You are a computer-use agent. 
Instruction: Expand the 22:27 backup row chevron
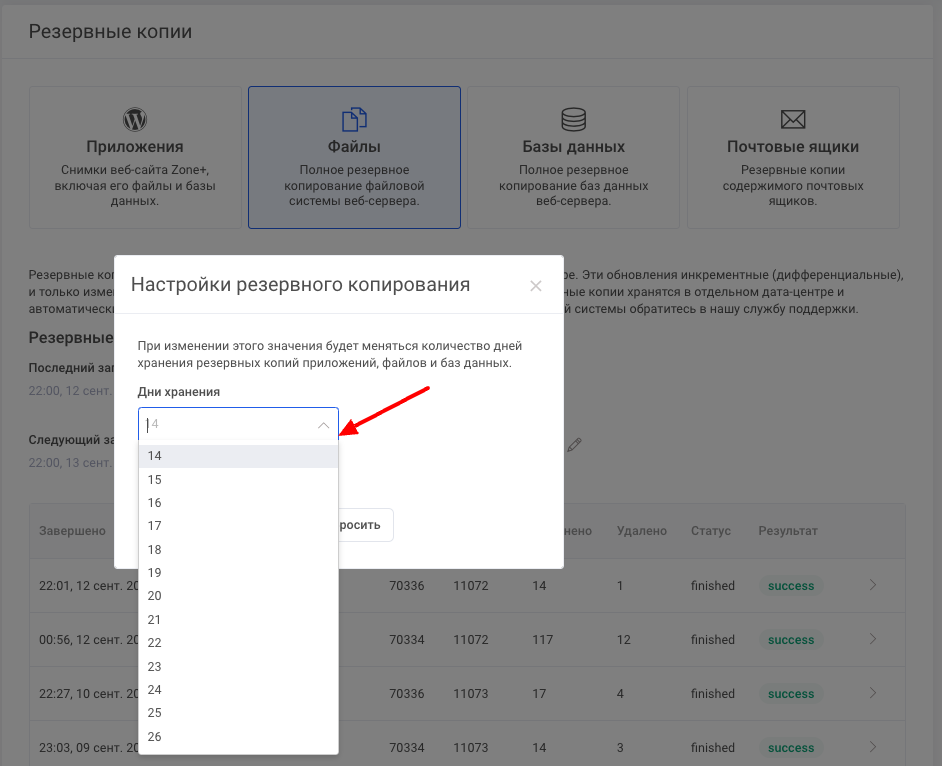tap(873, 693)
